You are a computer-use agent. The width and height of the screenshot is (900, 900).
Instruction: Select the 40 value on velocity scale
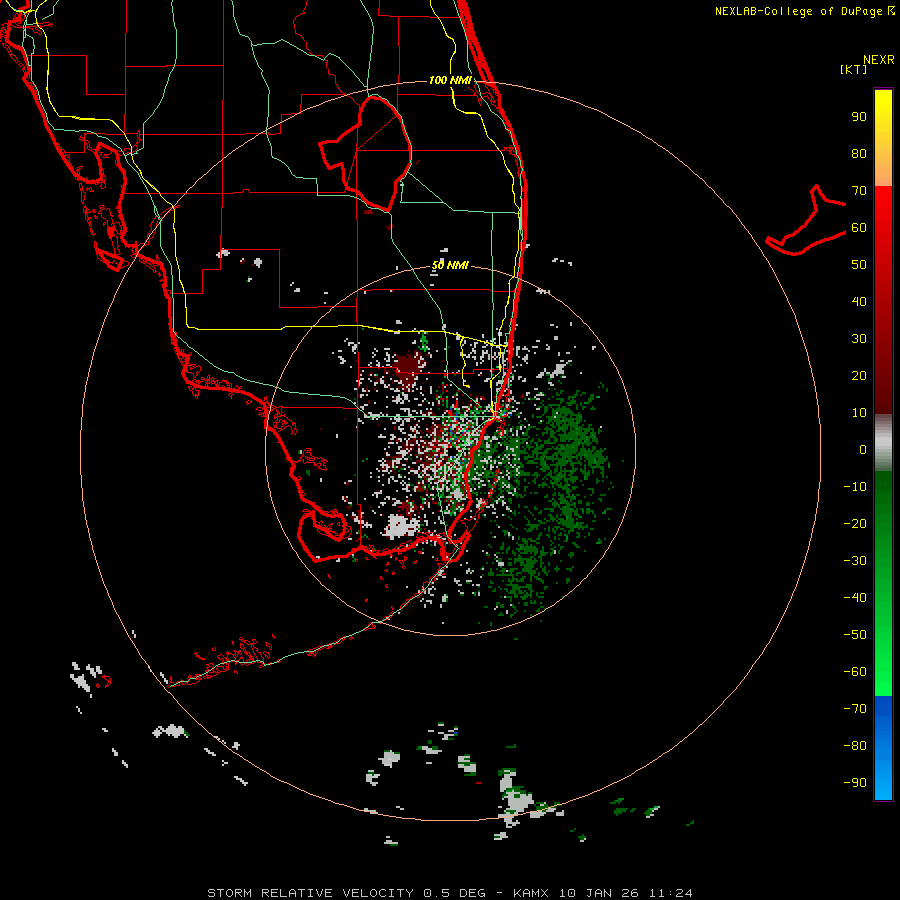pyautogui.click(x=859, y=302)
